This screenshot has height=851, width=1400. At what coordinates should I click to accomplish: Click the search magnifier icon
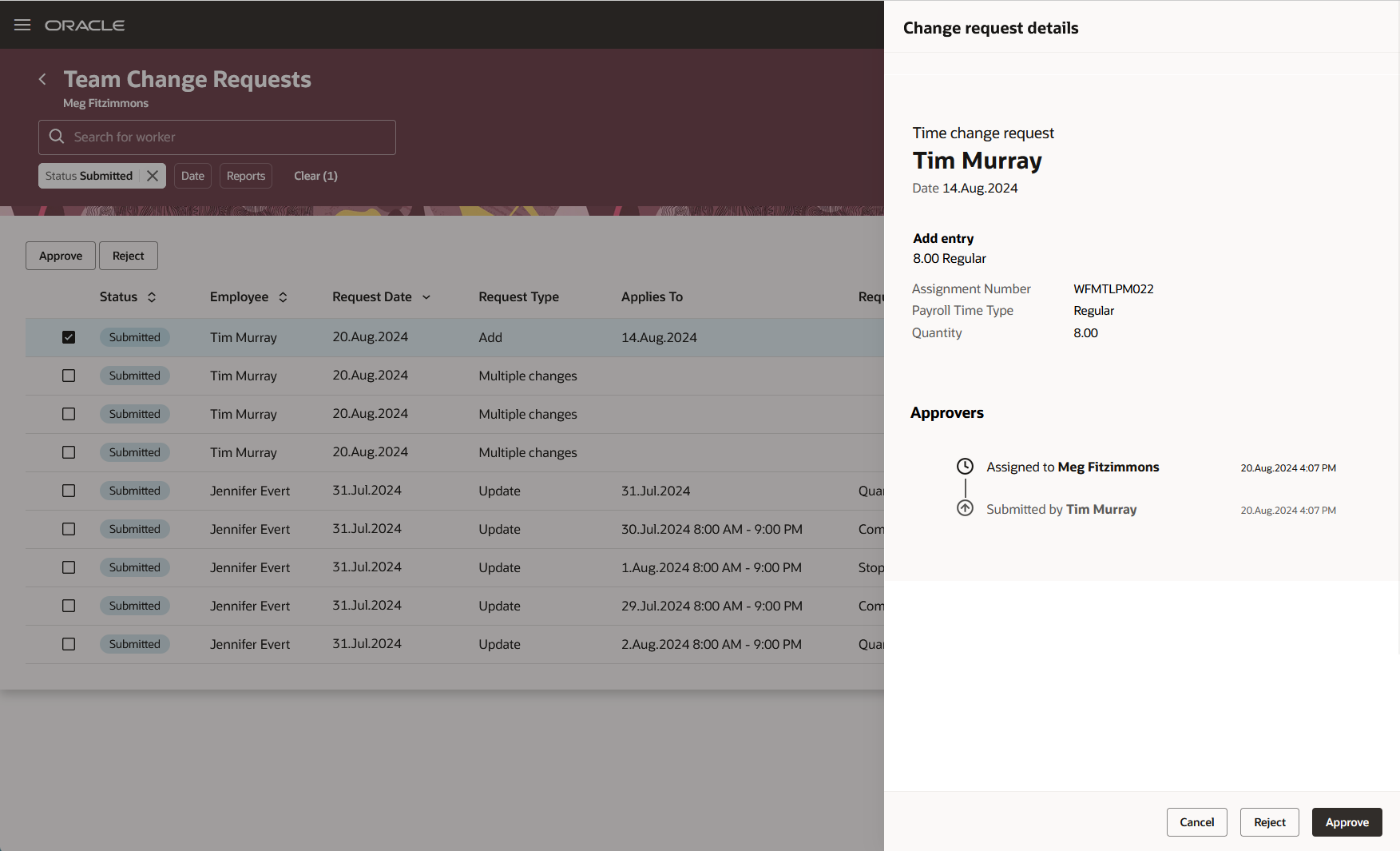coord(57,137)
